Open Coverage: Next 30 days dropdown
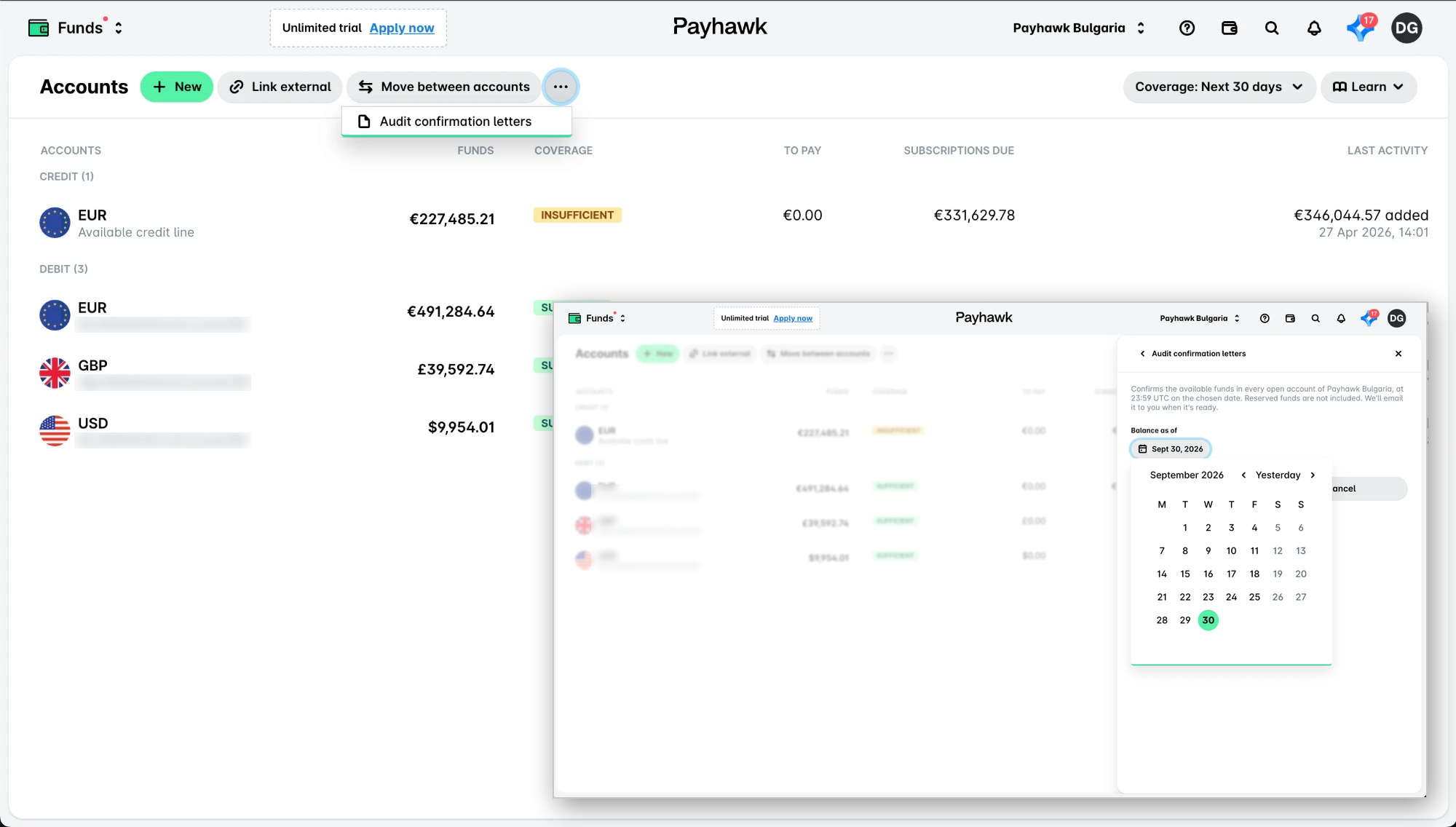The image size is (1456, 827). tap(1219, 87)
